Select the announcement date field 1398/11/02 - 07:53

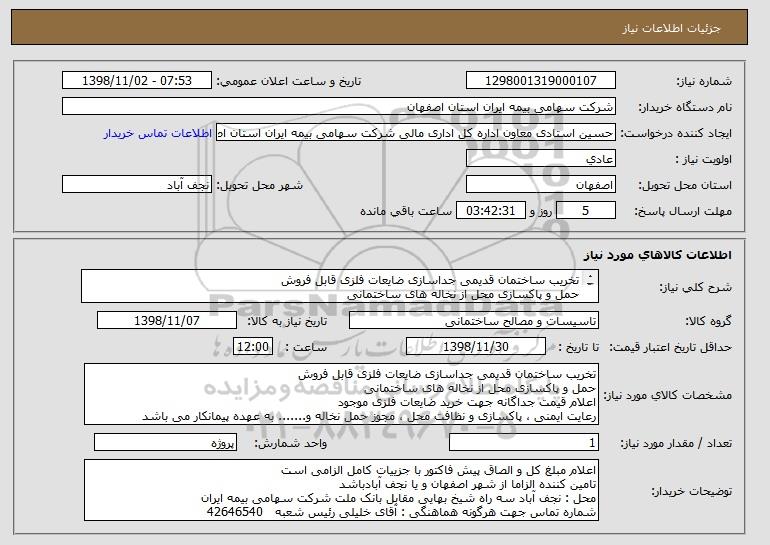[137, 81]
